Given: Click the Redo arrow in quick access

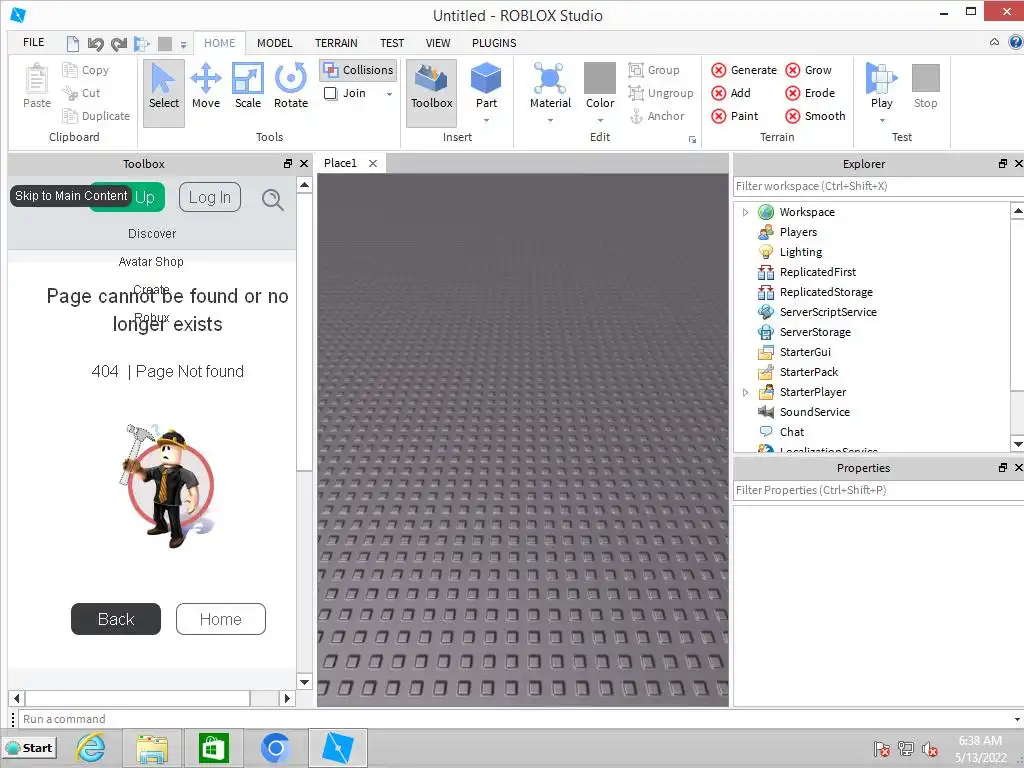Looking at the screenshot, I should tap(118, 44).
